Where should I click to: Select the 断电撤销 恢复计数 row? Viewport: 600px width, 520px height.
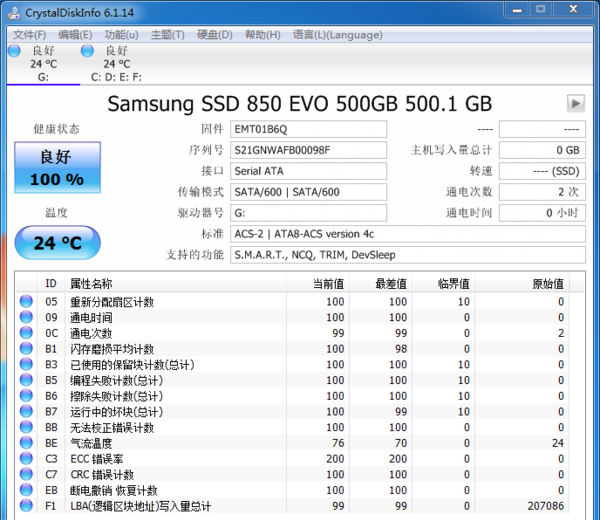point(293,490)
